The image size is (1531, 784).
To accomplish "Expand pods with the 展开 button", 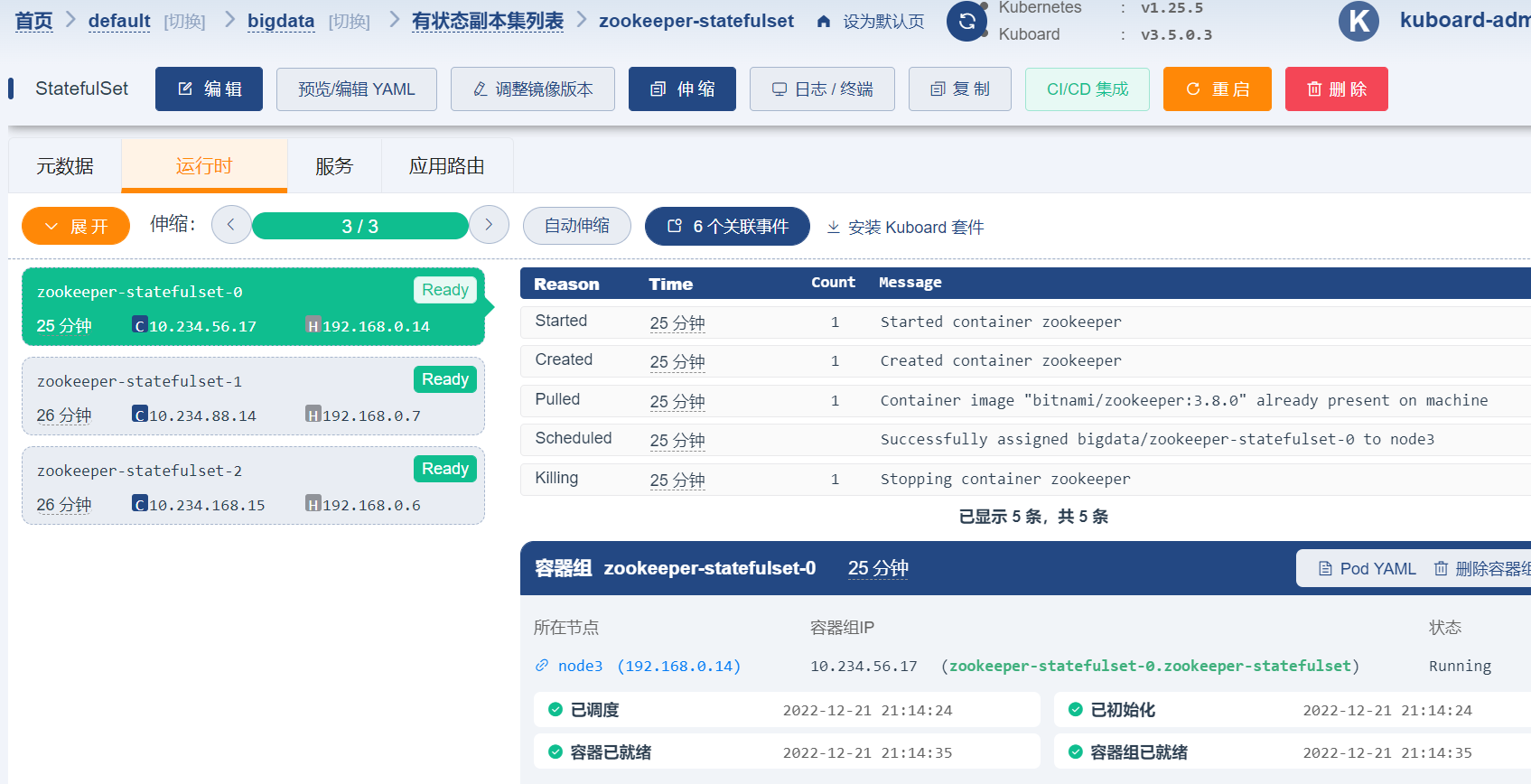I will [76, 226].
